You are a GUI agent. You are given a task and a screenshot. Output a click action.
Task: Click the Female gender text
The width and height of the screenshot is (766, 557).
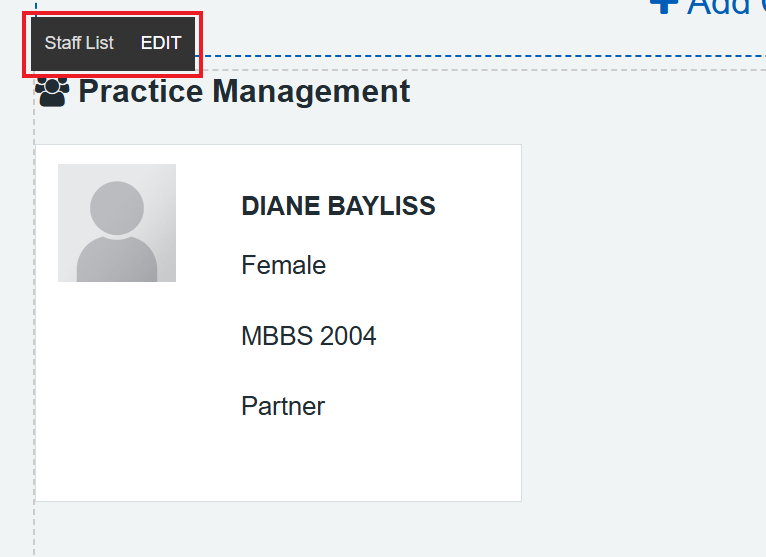(283, 265)
